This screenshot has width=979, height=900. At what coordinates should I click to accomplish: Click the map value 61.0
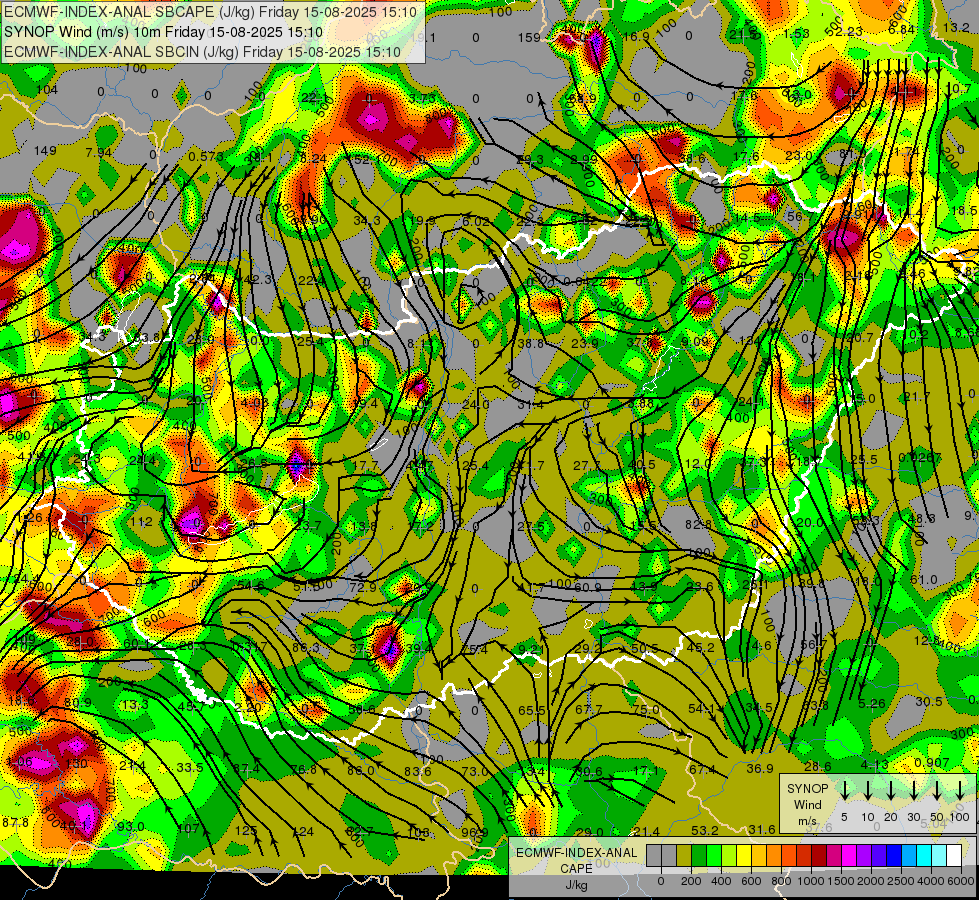point(924,580)
